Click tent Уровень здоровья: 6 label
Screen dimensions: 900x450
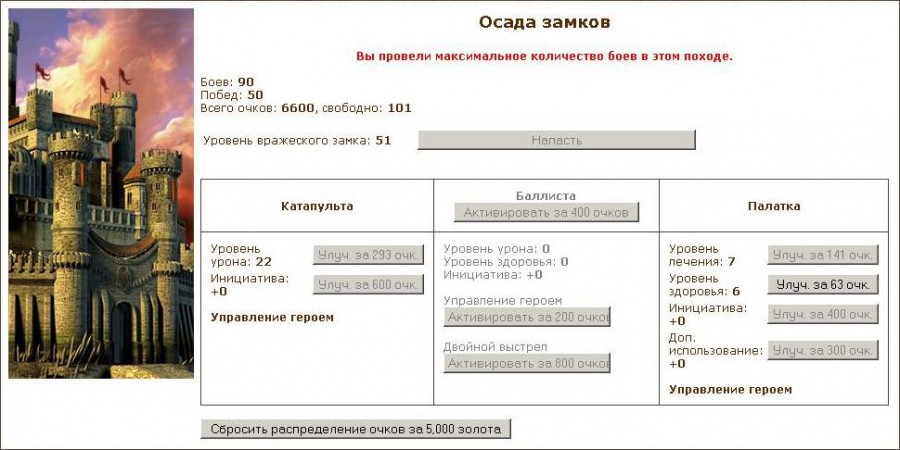(x=704, y=285)
